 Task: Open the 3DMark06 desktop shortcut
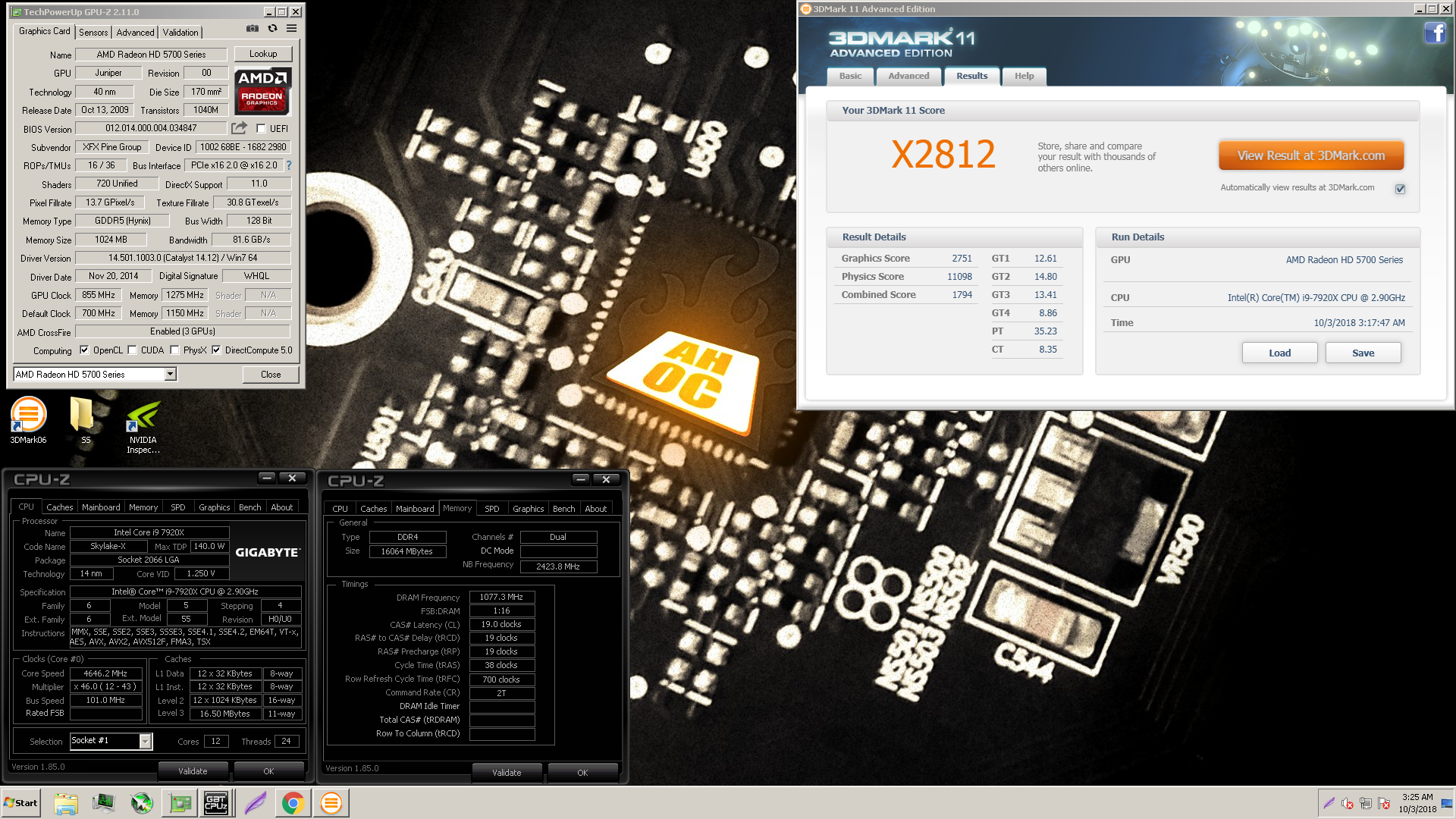click(x=28, y=421)
